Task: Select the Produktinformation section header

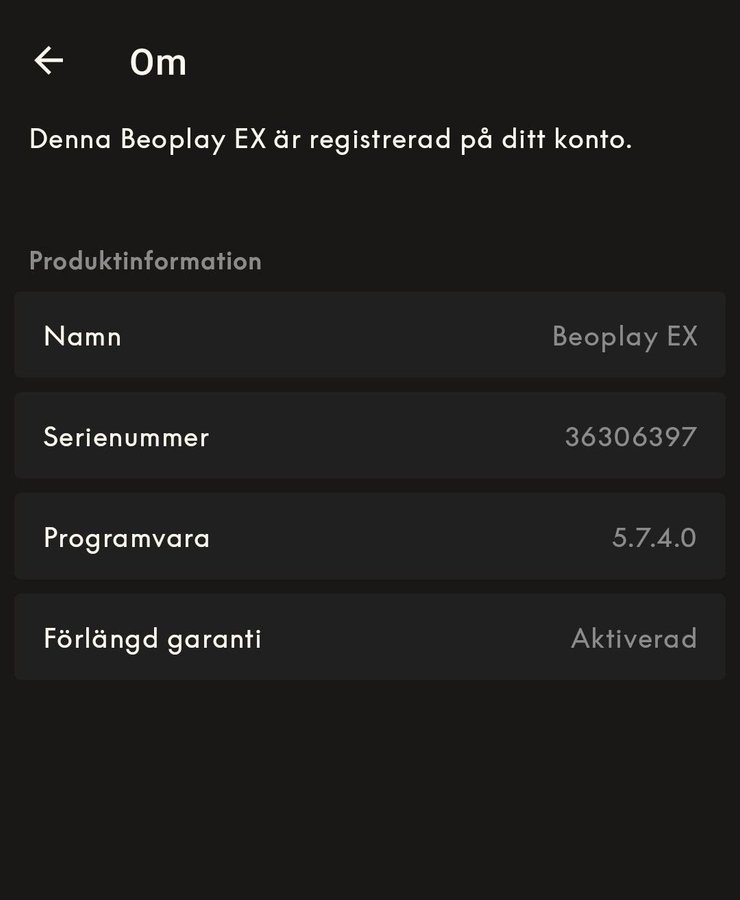Action: point(145,261)
